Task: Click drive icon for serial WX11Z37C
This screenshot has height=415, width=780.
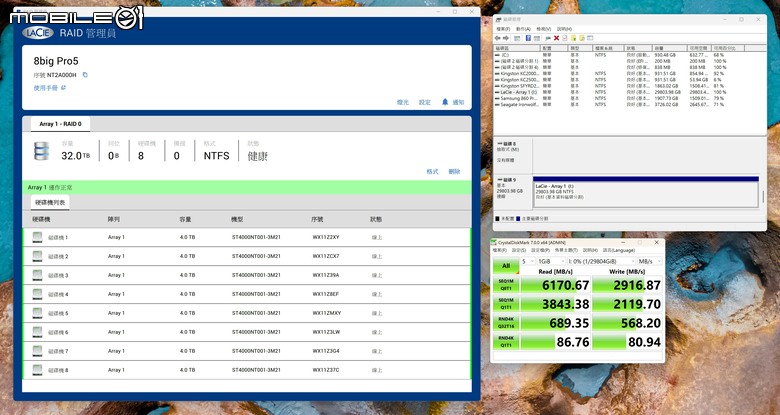Action: (37, 370)
